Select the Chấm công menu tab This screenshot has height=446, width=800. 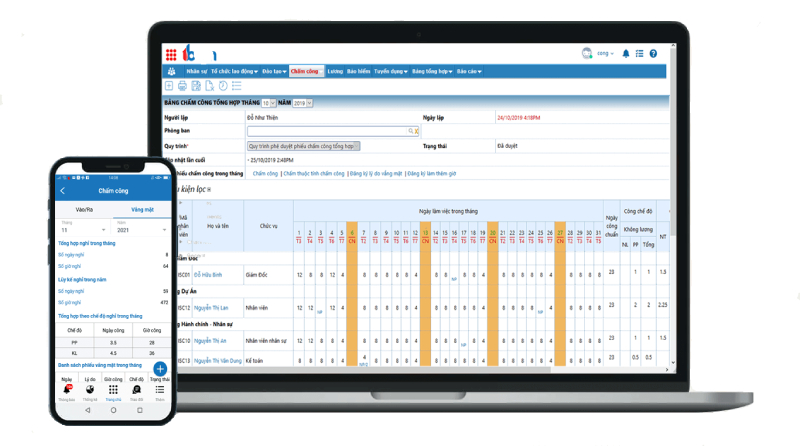tap(304, 71)
